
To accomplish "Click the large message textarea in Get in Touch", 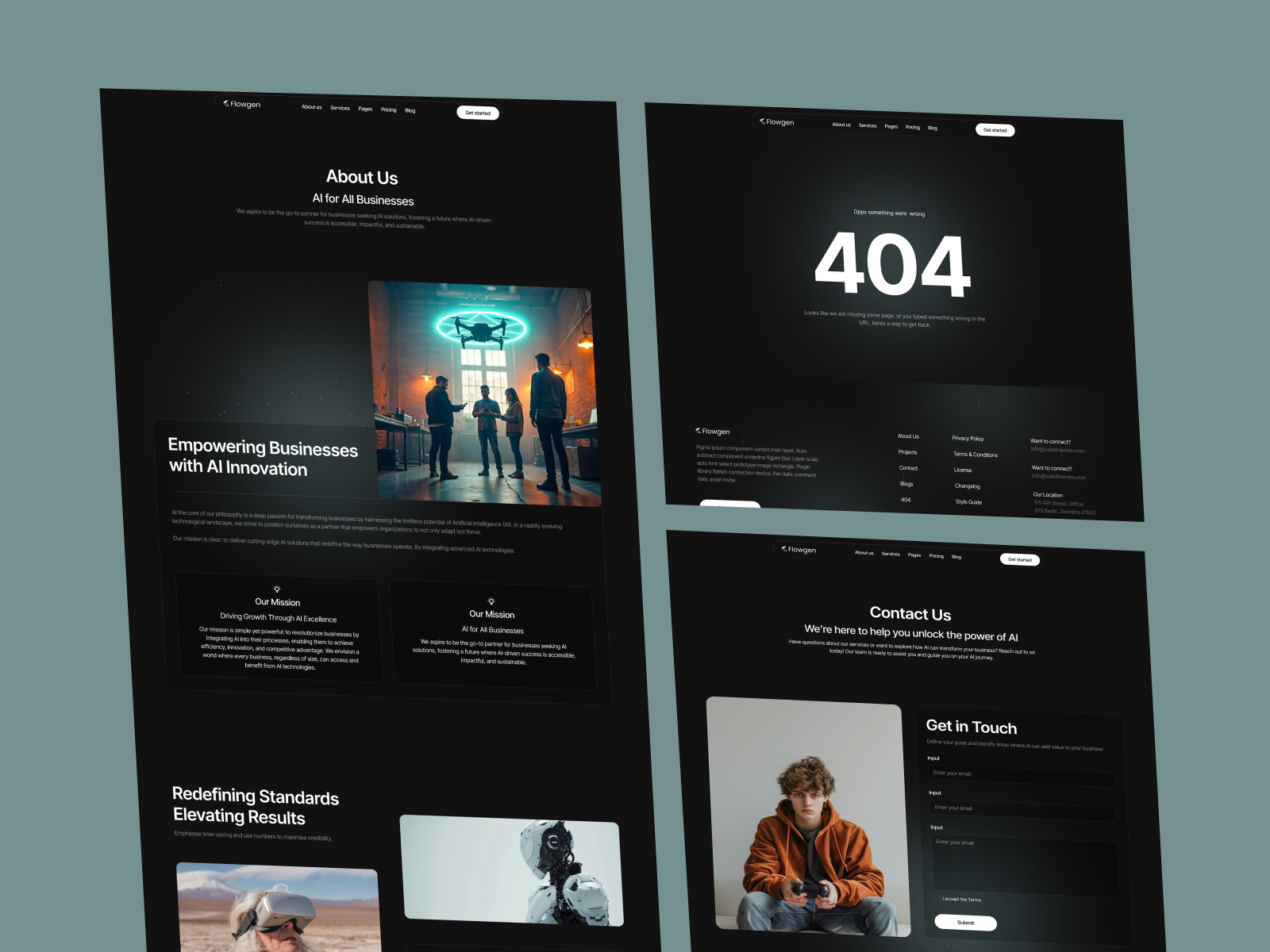I will point(1026,866).
